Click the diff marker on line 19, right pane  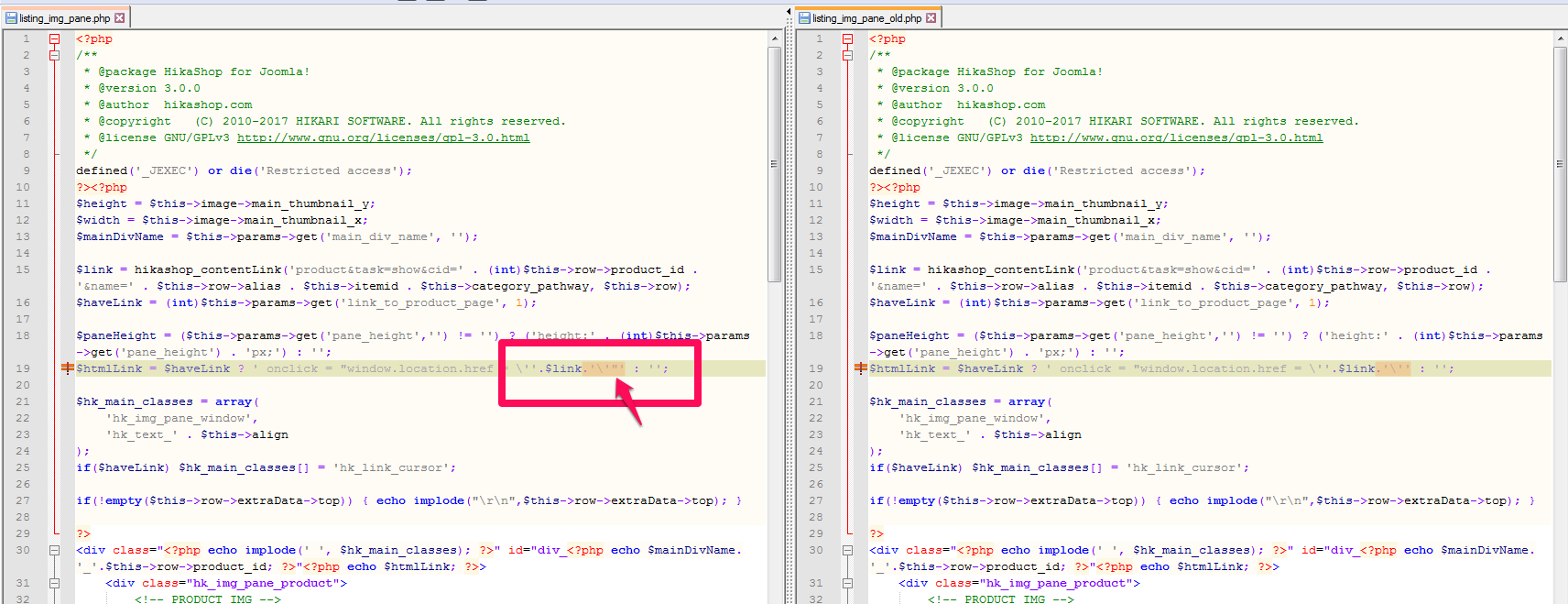pyautogui.click(x=860, y=368)
